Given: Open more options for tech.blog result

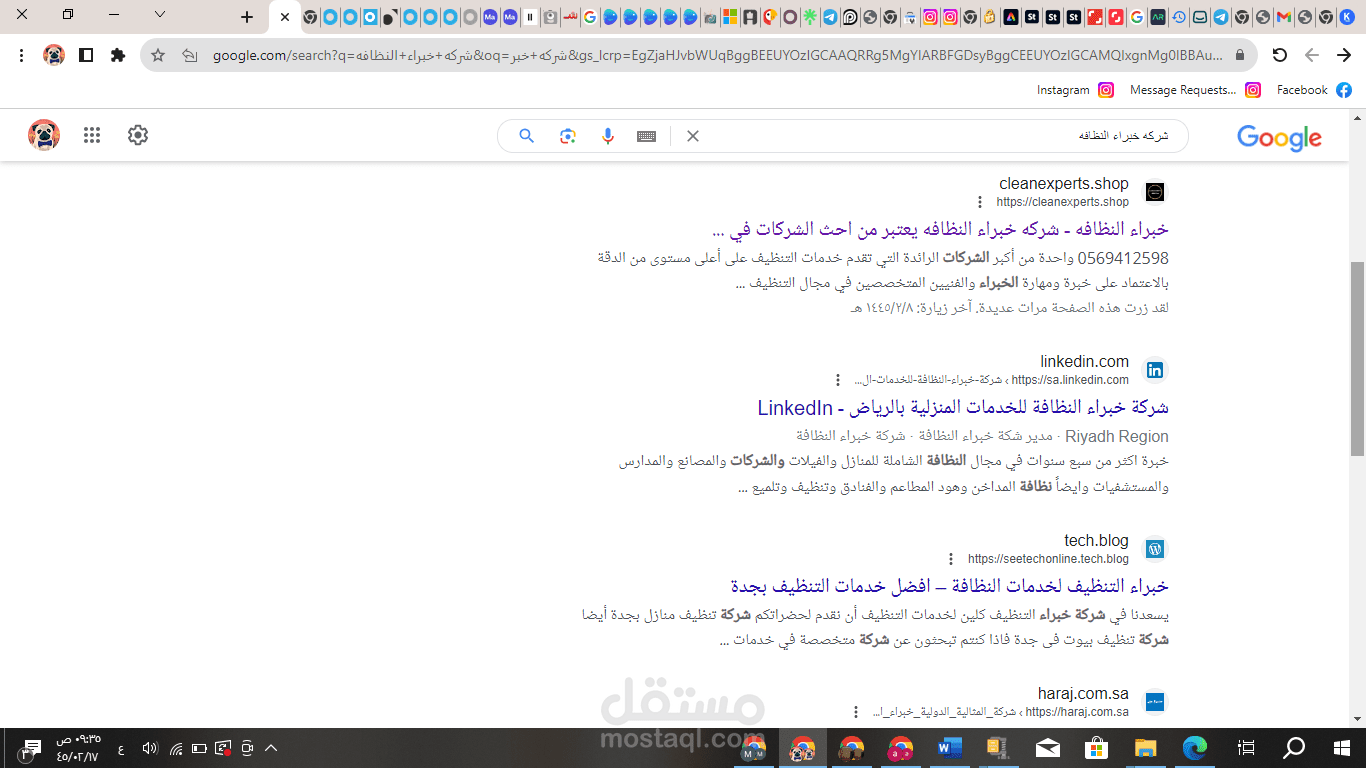Looking at the screenshot, I should (x=952, y=559).
